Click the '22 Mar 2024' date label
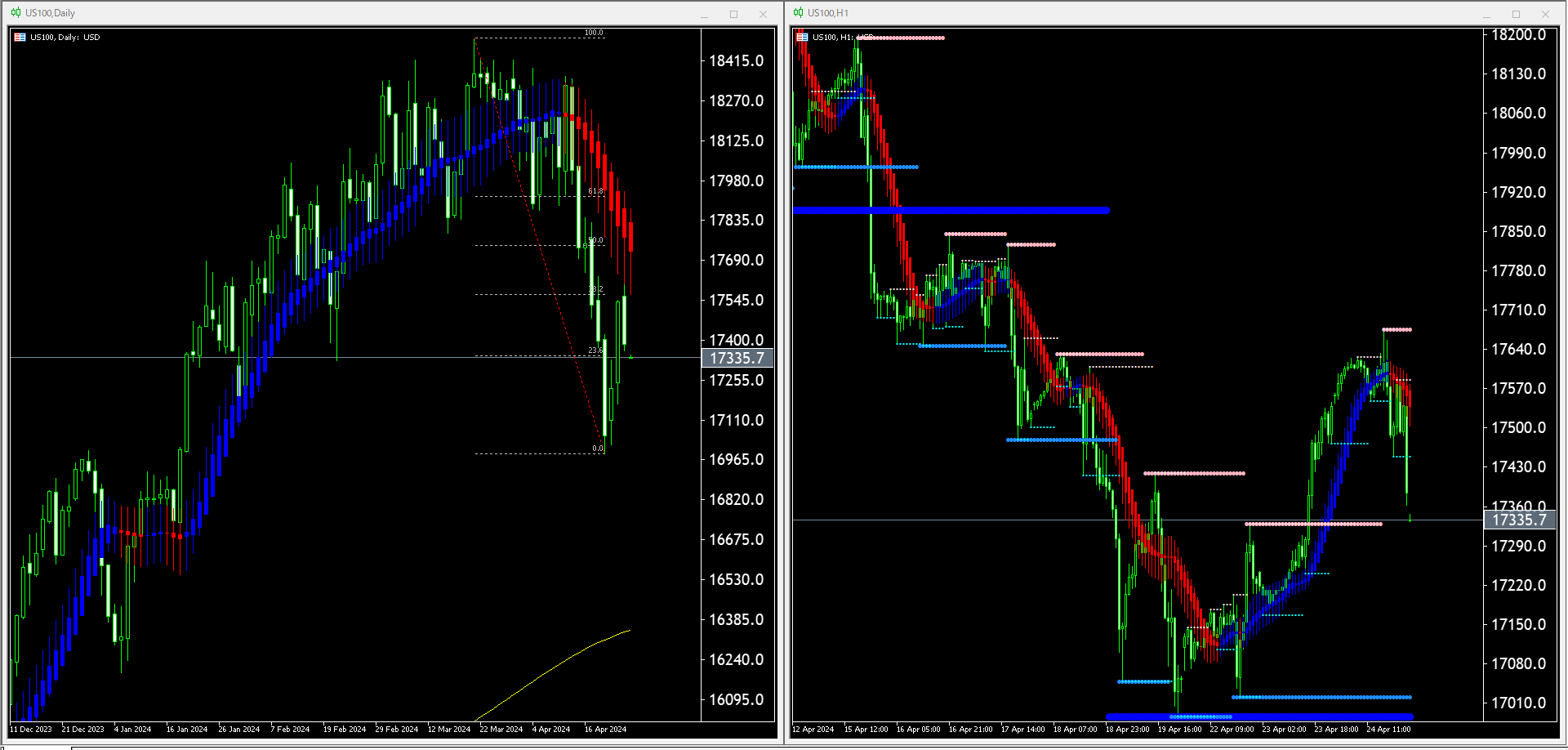Viewport: 1568px width, 750px height. pyautogui.click(x=501, y=730)
